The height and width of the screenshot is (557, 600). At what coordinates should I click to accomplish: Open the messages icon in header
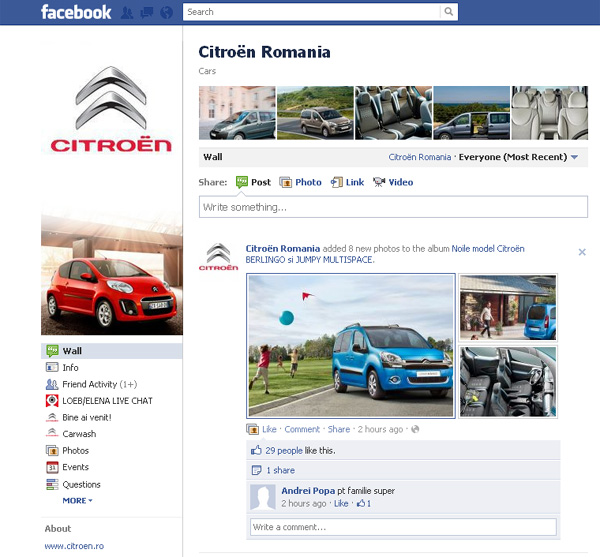(146, 13)
